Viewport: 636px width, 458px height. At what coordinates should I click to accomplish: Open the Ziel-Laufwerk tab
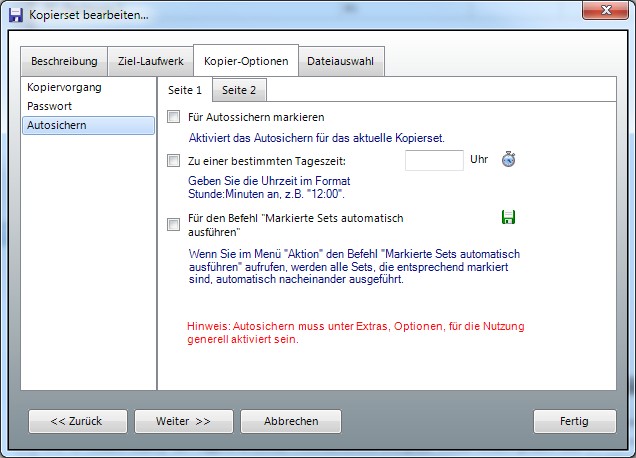149,62
